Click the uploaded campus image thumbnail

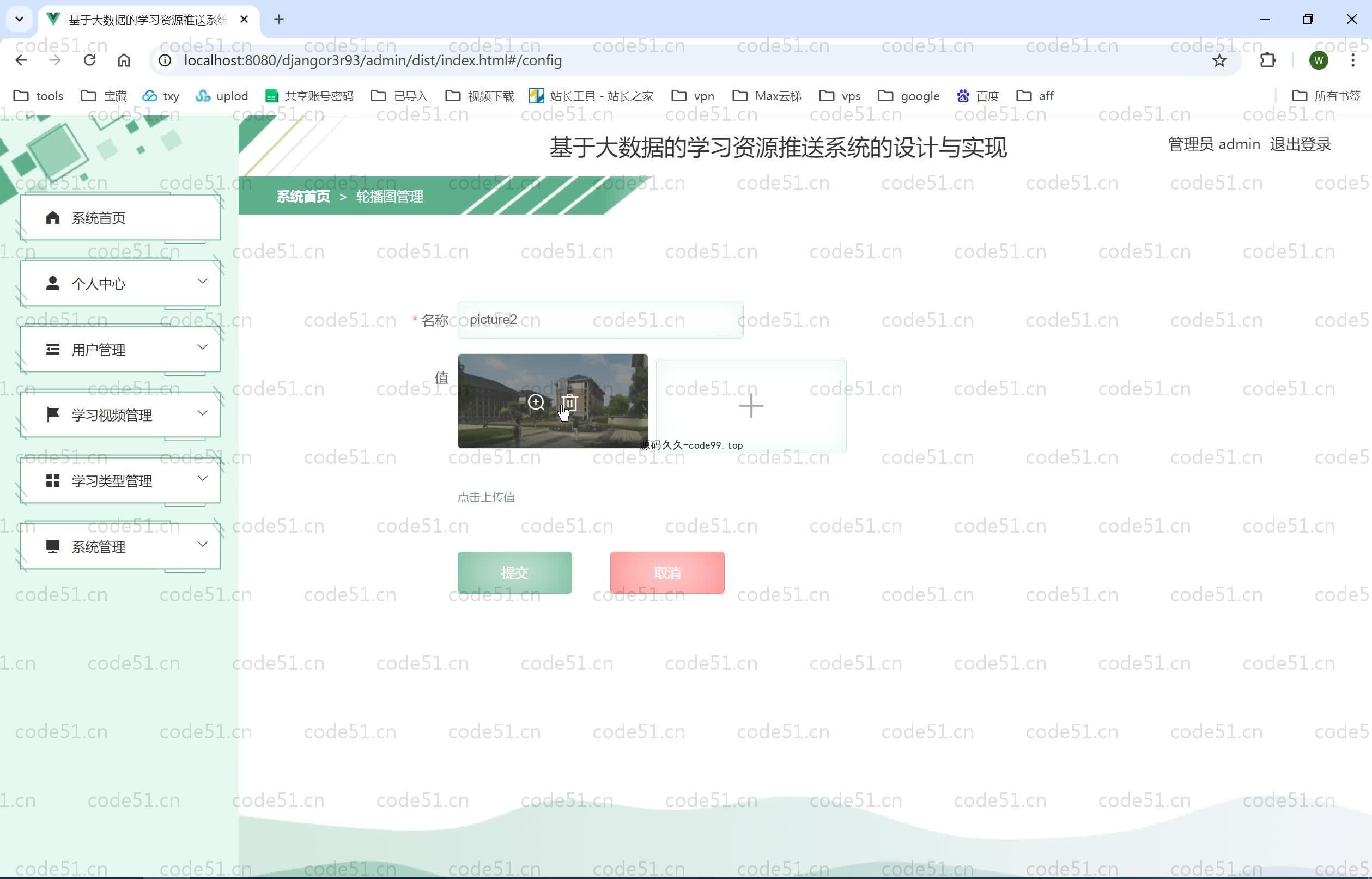click(x=553, y=401)
